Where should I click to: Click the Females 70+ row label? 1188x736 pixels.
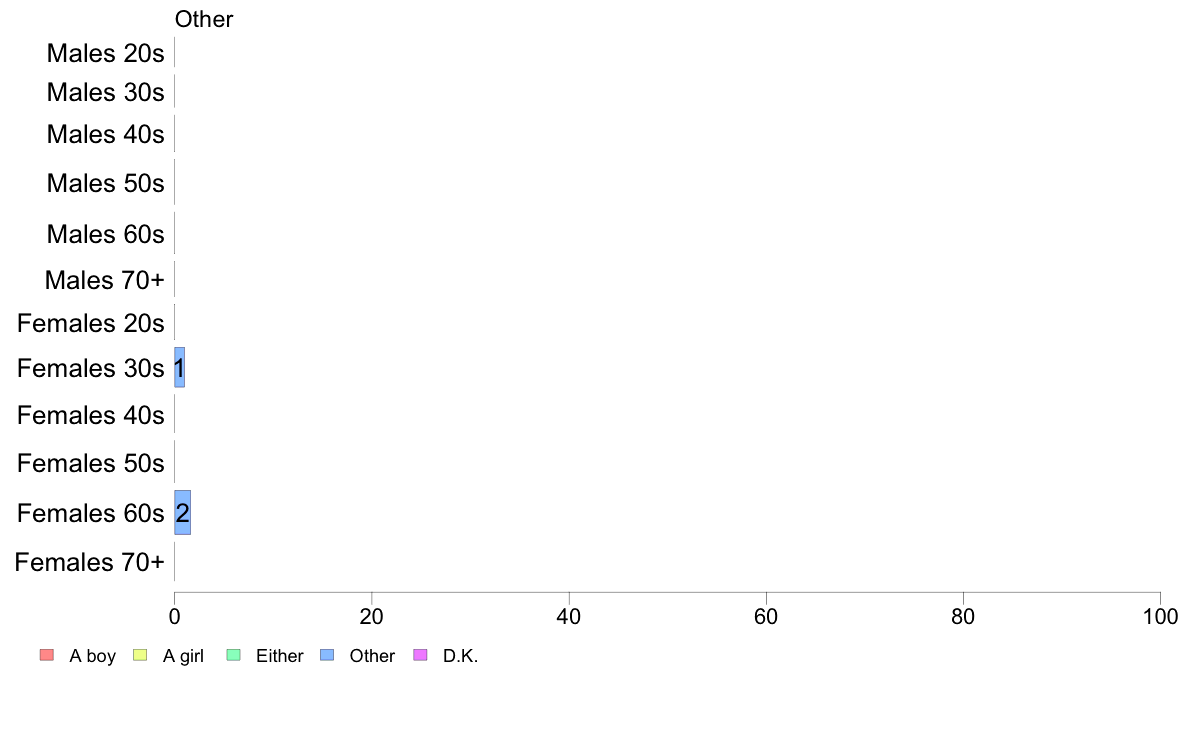coord(89,562)
